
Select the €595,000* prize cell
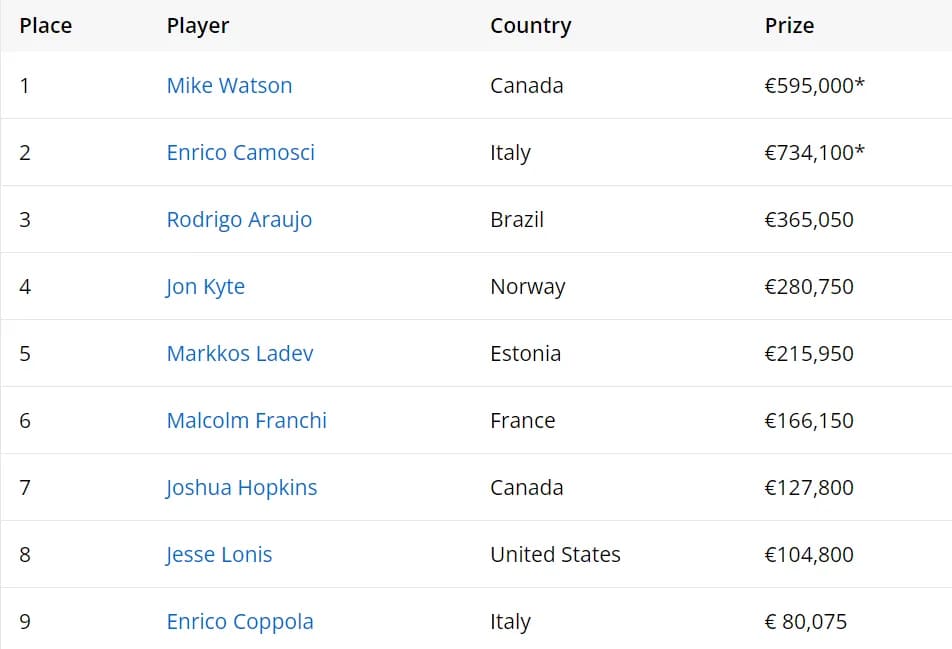click(x=814, y=86)
